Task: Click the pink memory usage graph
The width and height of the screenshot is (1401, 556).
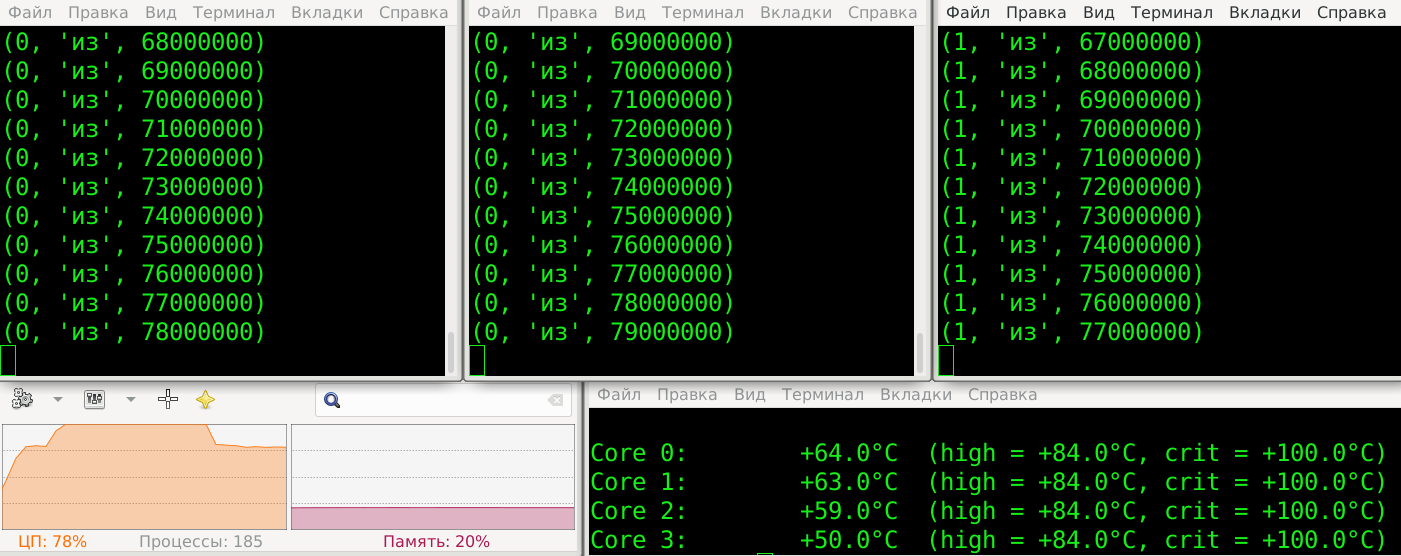Action: click(x=433, y=518)
